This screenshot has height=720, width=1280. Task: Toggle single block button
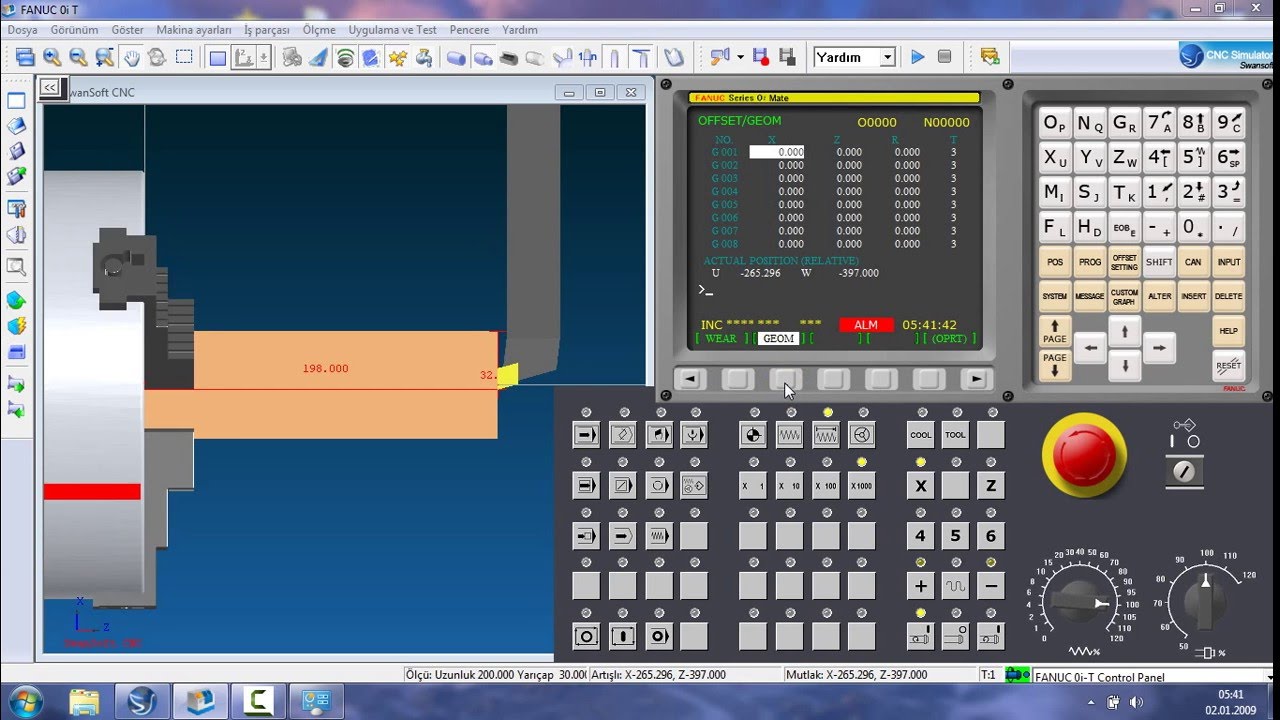tap(586, 486)
